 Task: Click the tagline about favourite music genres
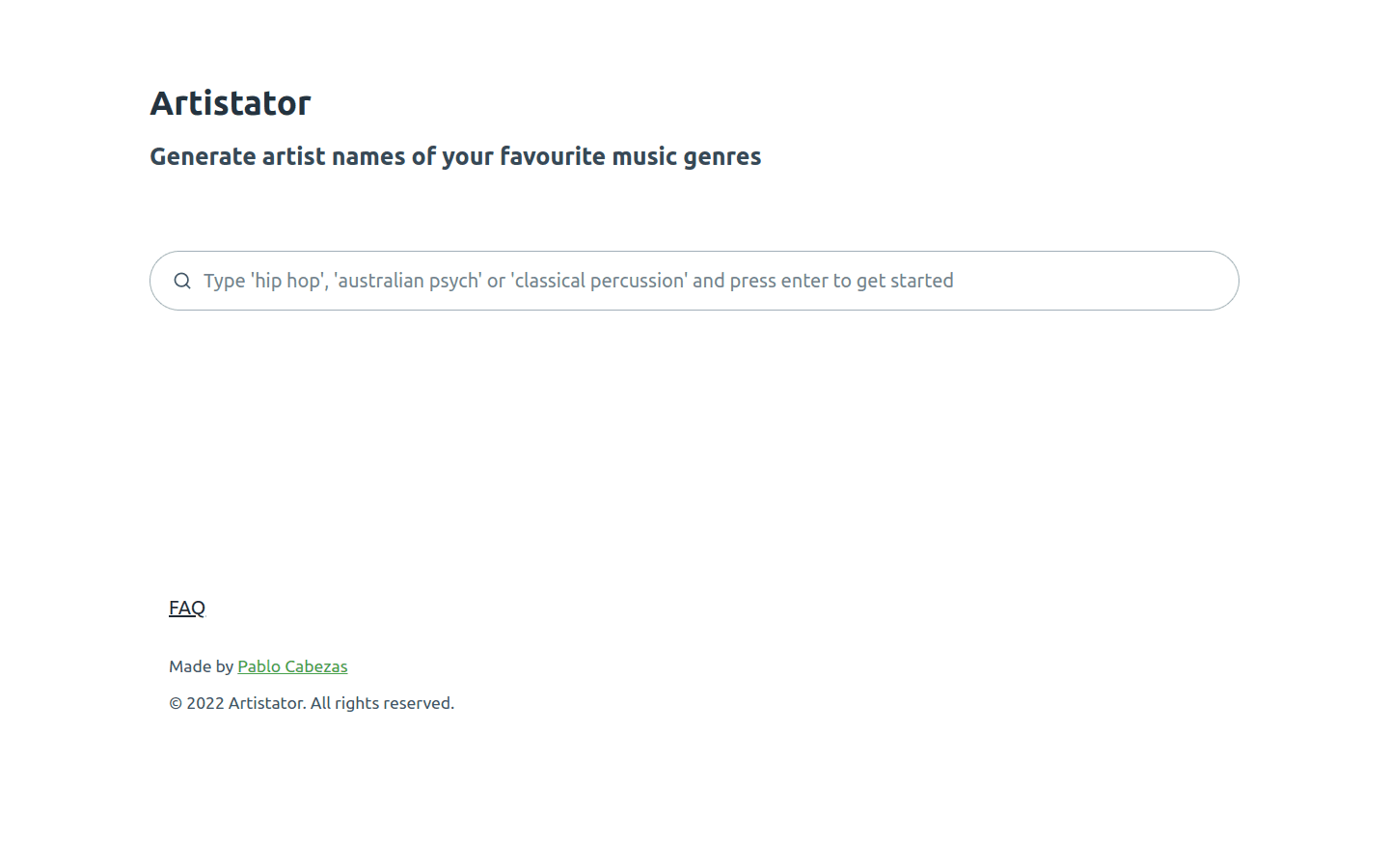(x=454, y=156)
